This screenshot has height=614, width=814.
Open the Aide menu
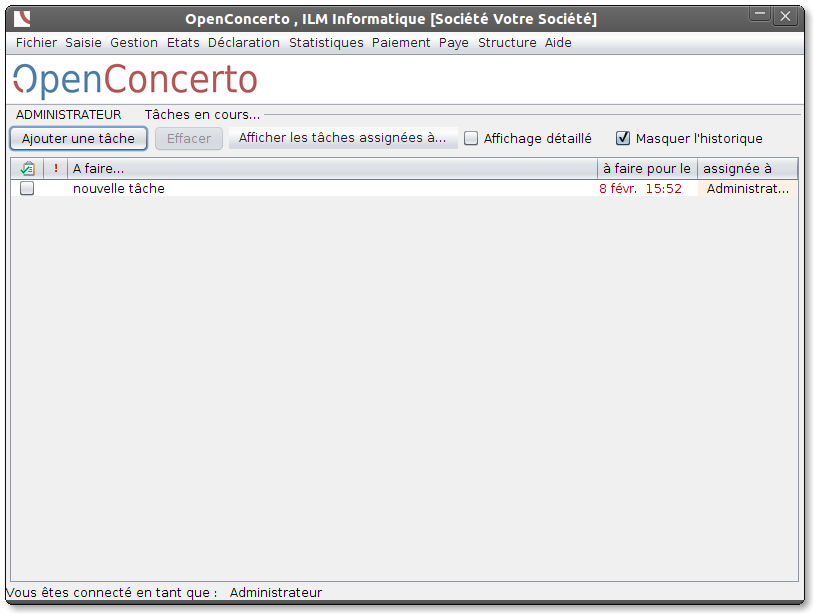(558, 43)
